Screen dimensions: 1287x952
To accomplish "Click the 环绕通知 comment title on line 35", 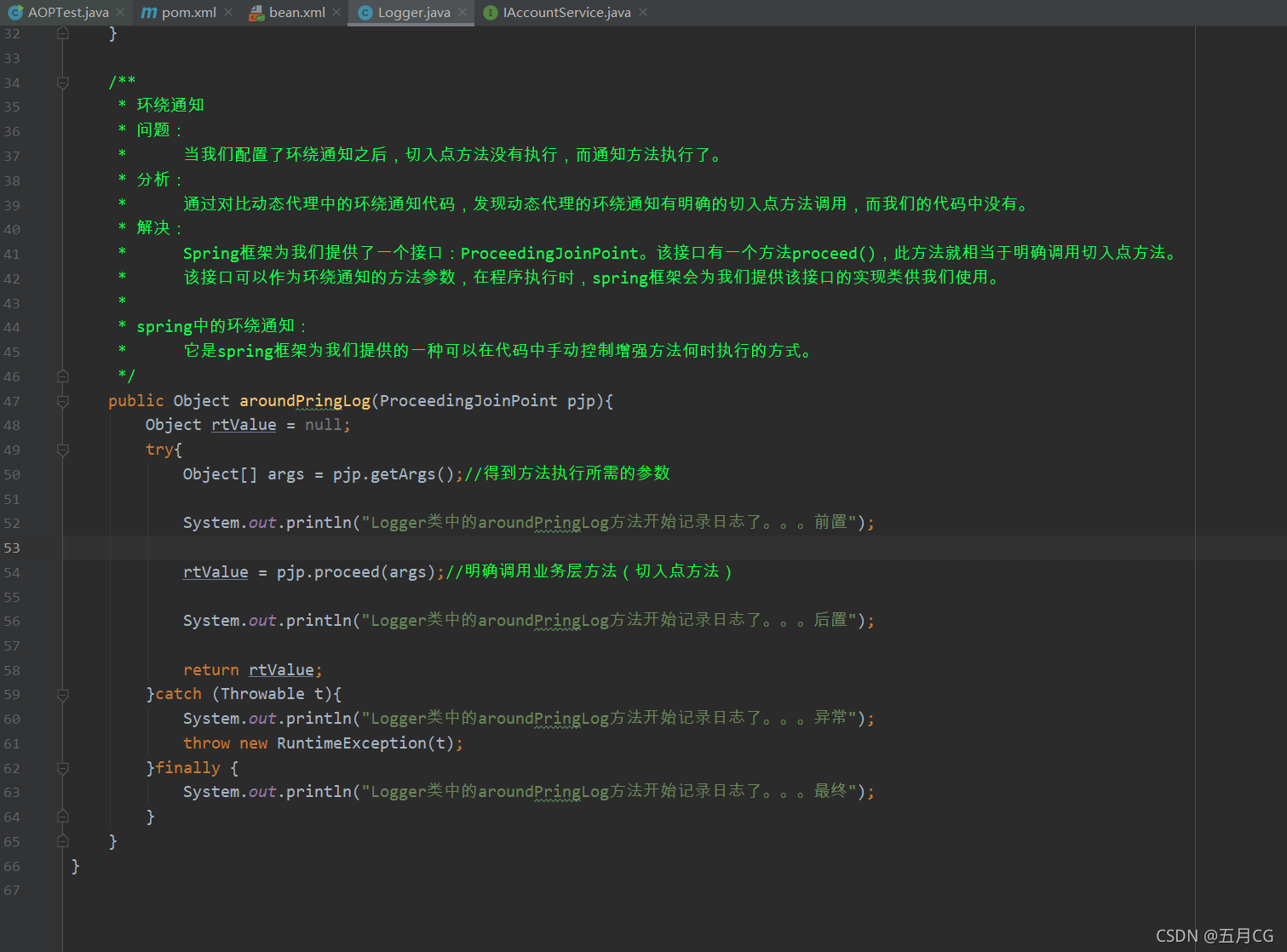I will tap(170, 106).
